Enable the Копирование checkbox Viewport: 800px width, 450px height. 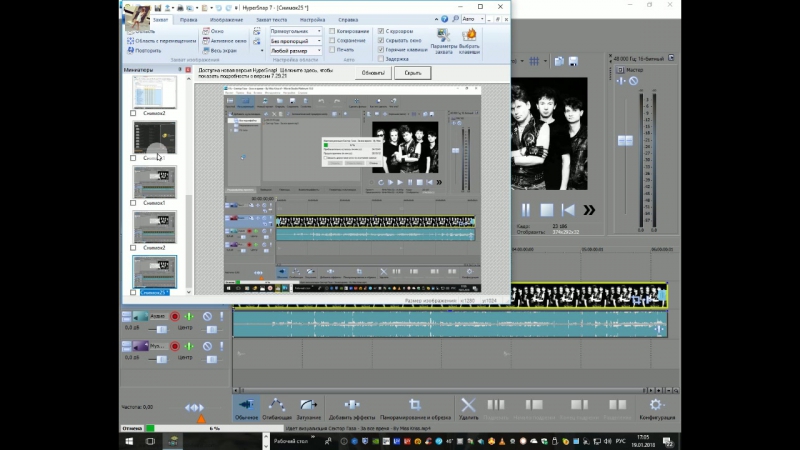[333, 31]
